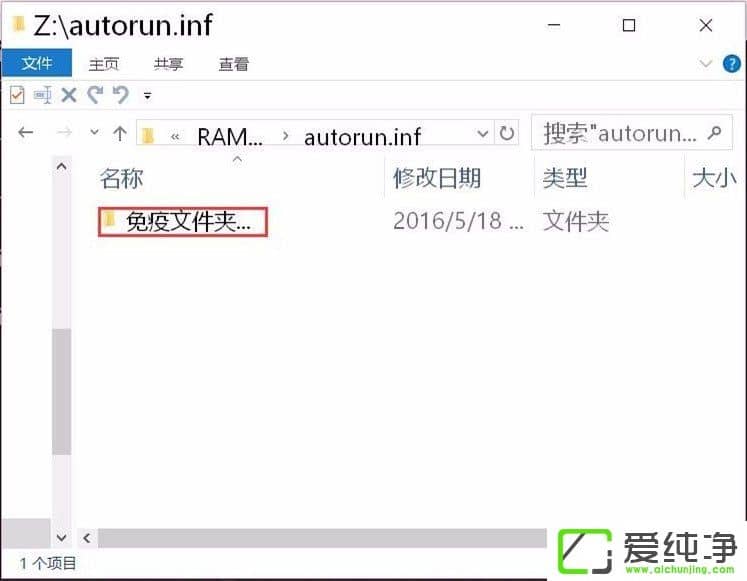This screenshot has width=747, height=581.
Task: Sort by the 类型 column header
Action: click(565, 179)
